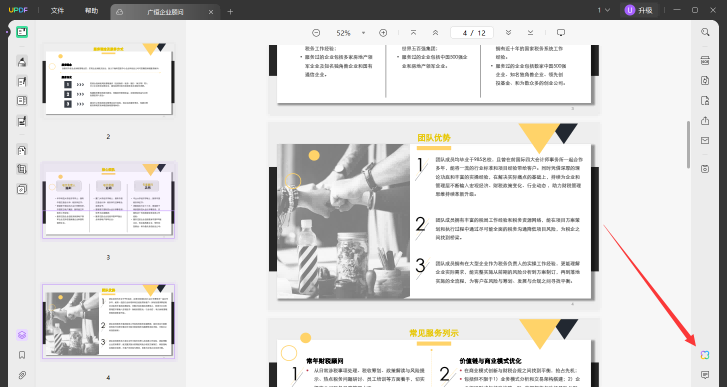The image size is (727, 387).
Task: Start slideshow presentation mode
Action: tap(561, 32)
